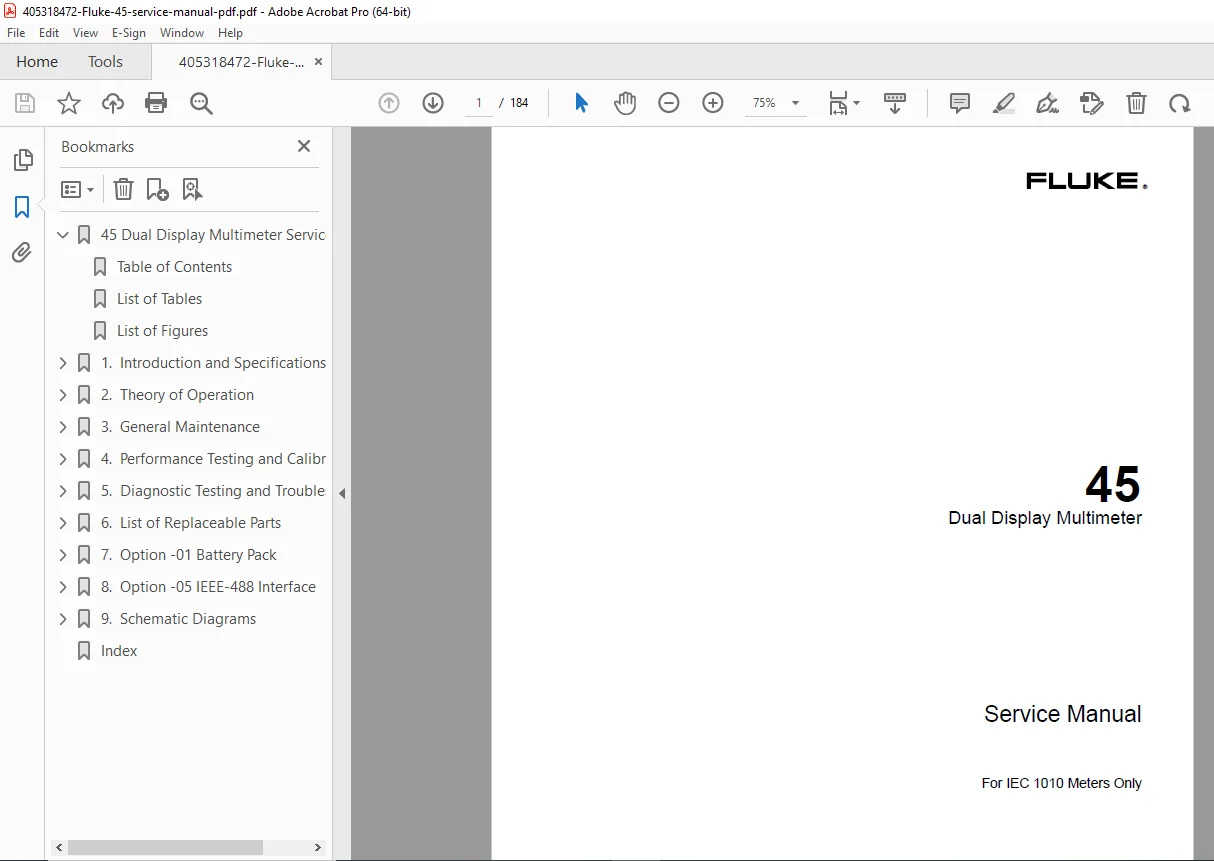
Task: Jump to List of Figures bookmark
Action: 162,331
